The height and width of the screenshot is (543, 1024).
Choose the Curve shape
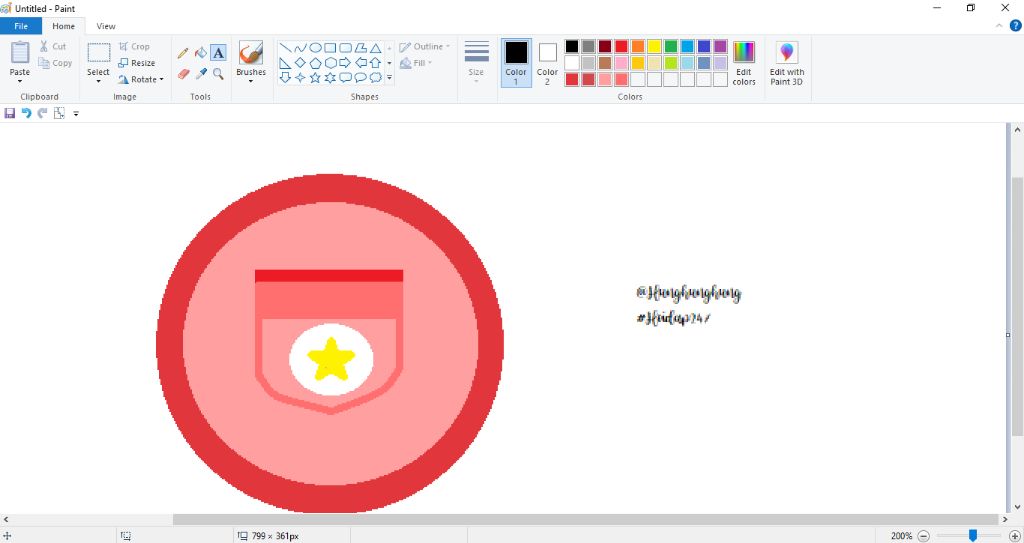click(300, 48)
